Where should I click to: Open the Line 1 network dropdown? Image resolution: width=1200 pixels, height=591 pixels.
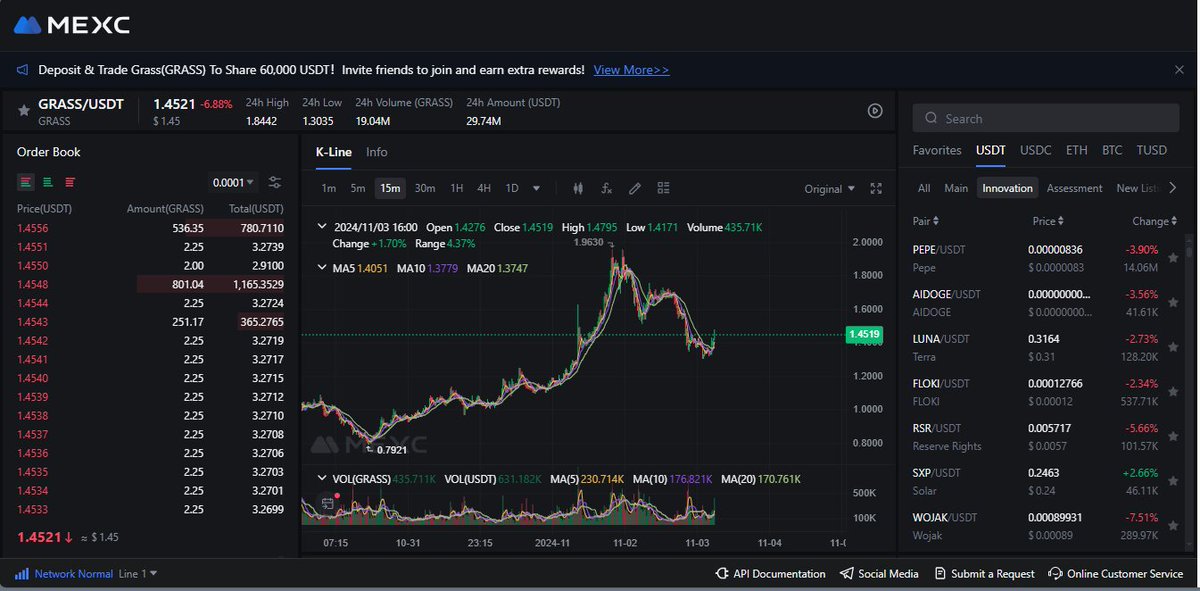(x=138, y=574)
